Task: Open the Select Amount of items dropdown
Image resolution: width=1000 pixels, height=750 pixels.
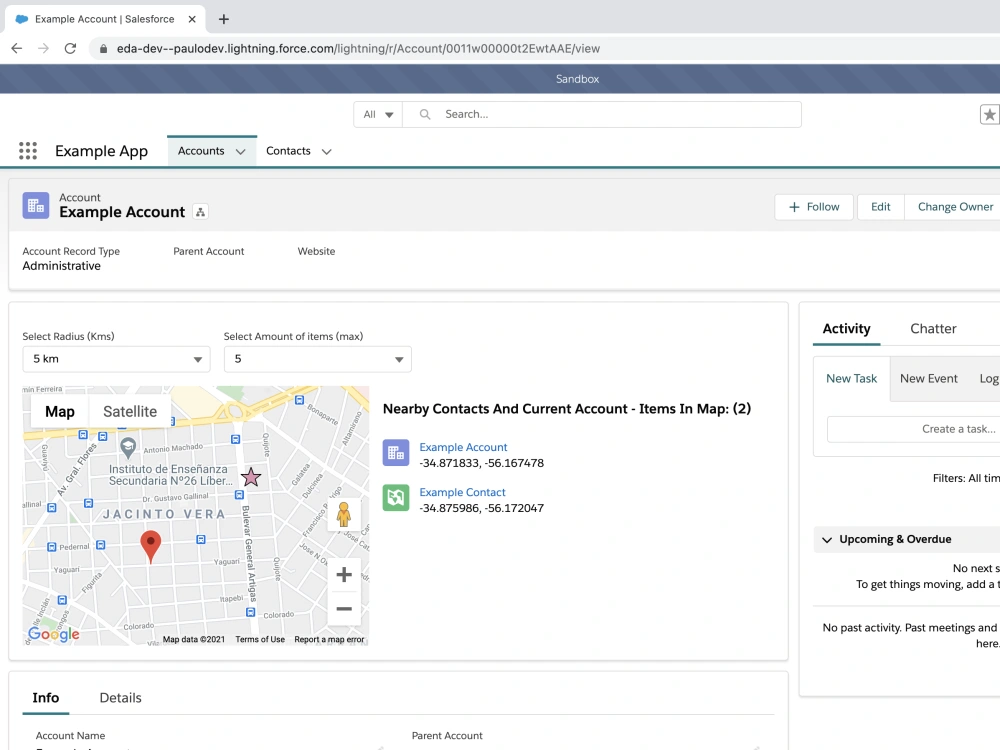Action: (318, 359)
